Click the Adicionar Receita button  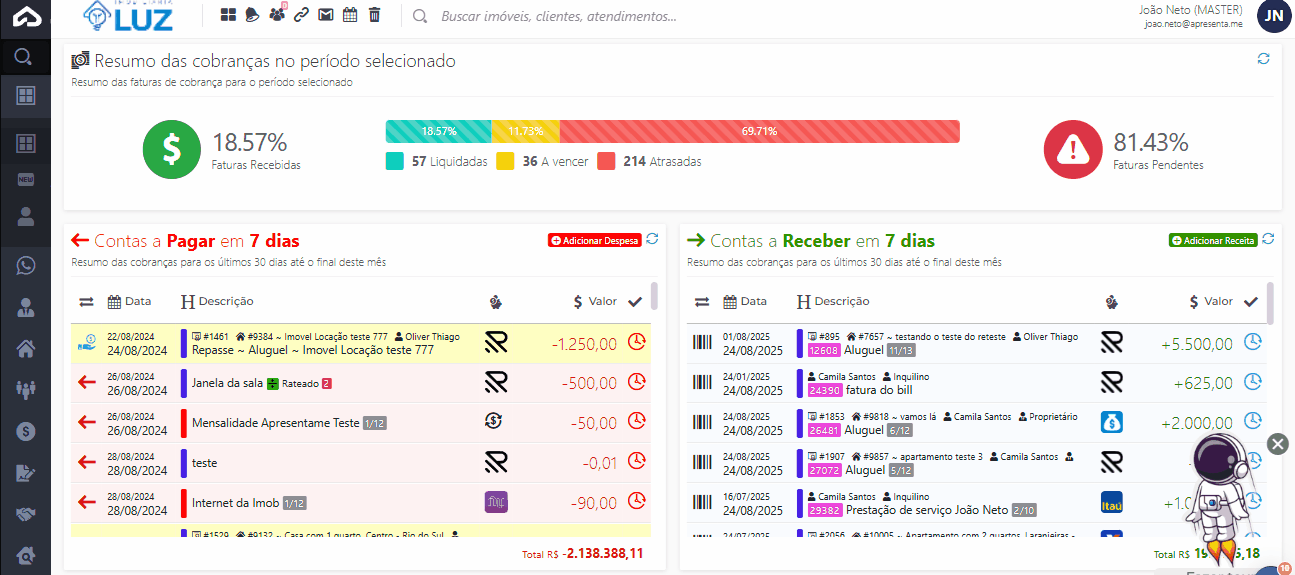click(x=1213, y=241)
